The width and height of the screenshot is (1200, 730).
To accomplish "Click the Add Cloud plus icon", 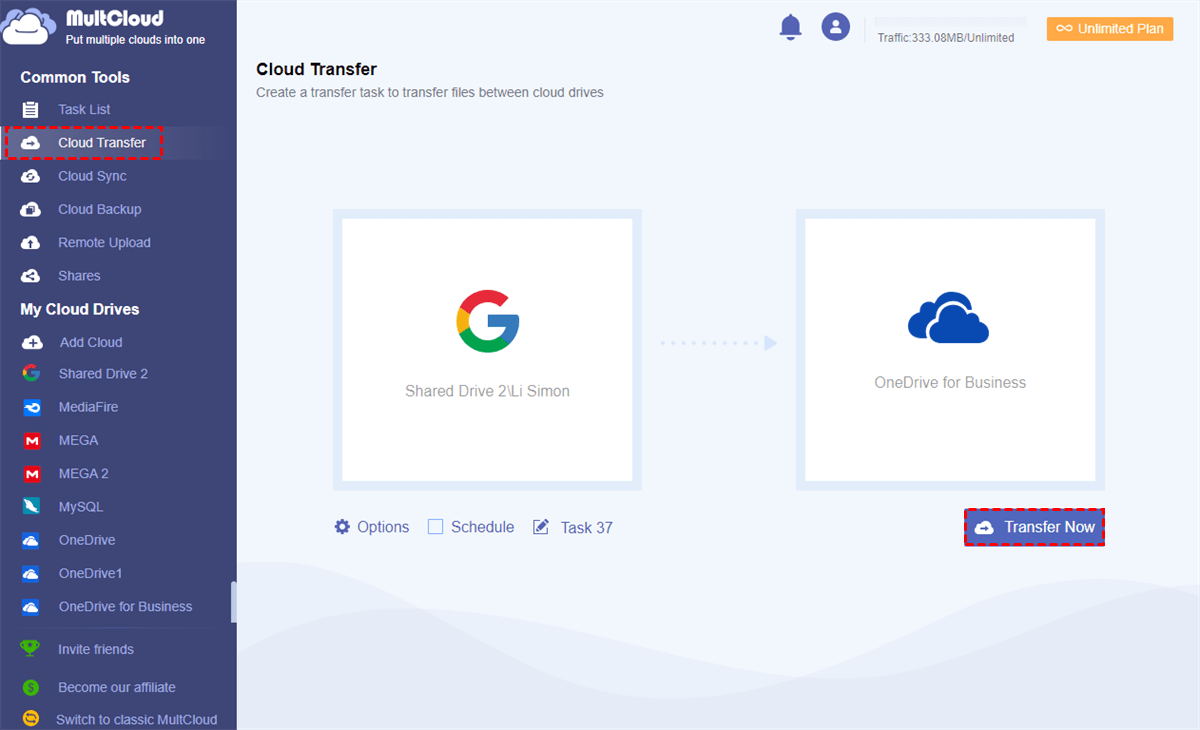I will [31, 342].
